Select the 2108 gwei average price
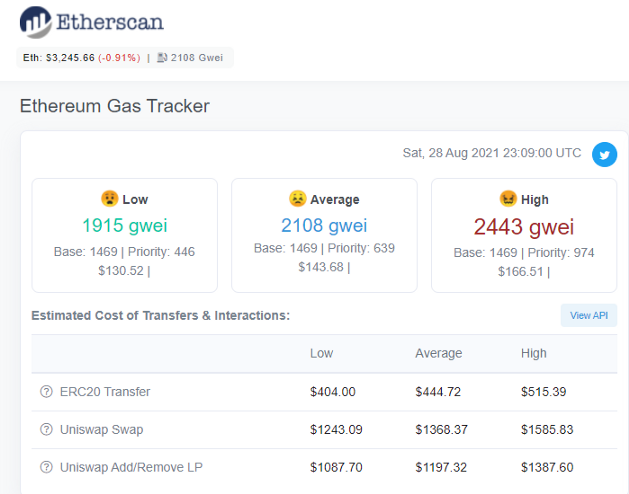The width and height of the screenshot is (629, 494). click(x=324, y=225)
